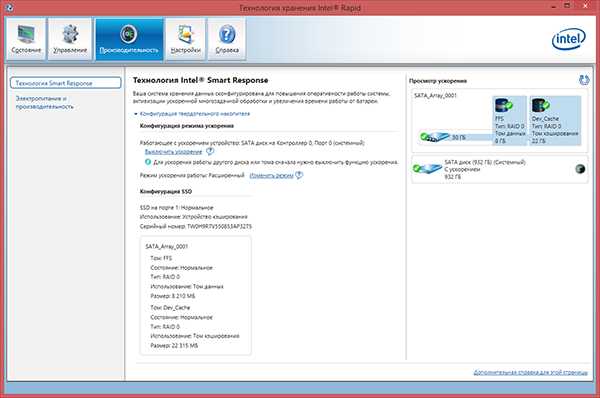Open the Настройки settings tab
600x398 pixels.
coord(186,39)
